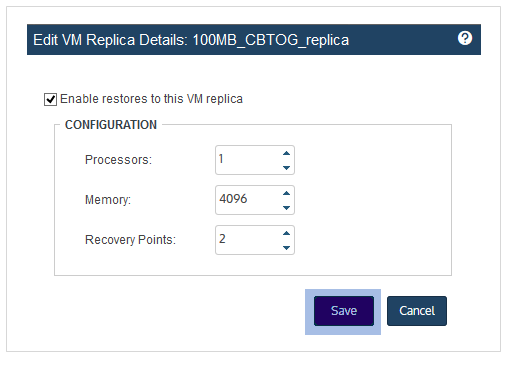
Task: Decrease Memory using the down arrow
Action: point(286,208)
